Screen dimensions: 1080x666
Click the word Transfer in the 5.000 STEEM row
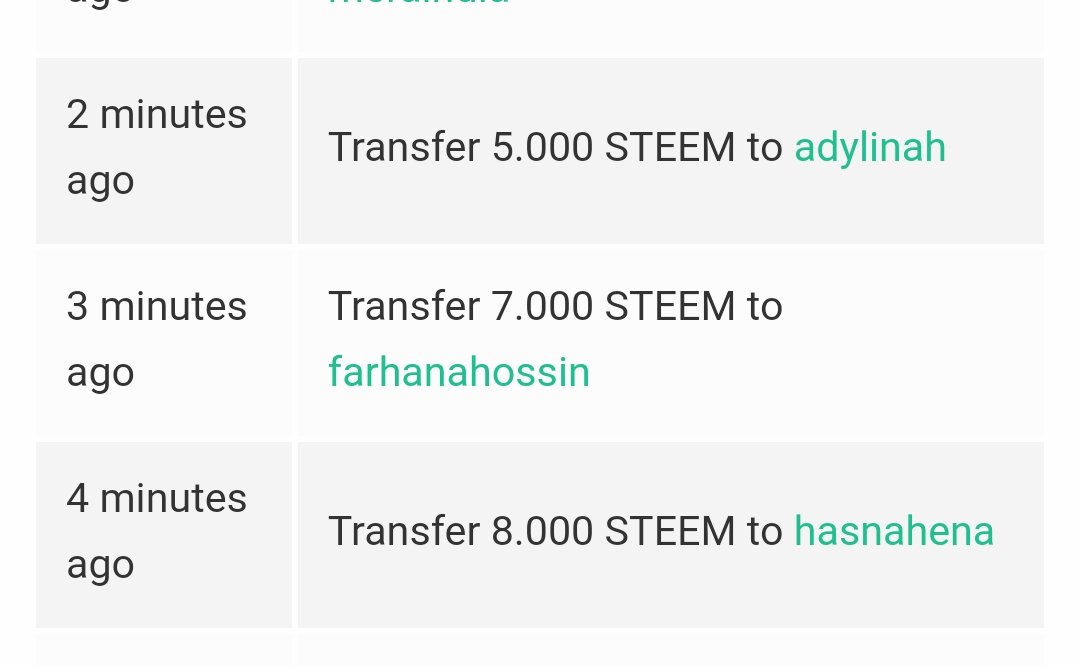[404, 147]
